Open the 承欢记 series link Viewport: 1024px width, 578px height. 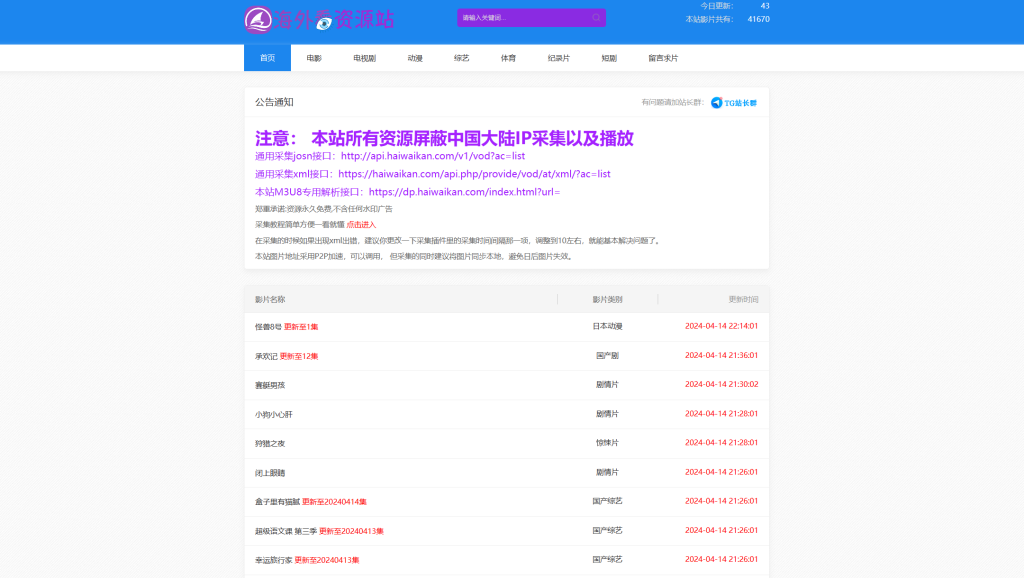pyautogui.click(x=268, y=356)
